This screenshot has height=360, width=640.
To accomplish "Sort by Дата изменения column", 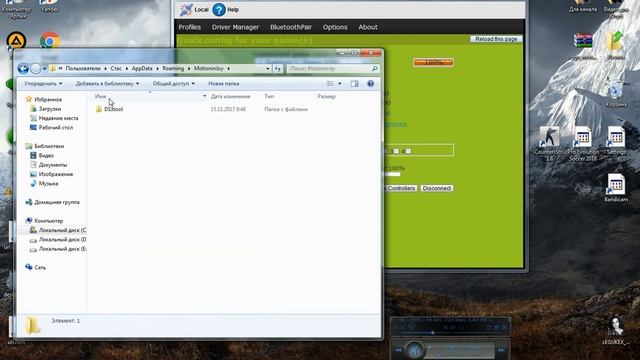I will [231, 97].
